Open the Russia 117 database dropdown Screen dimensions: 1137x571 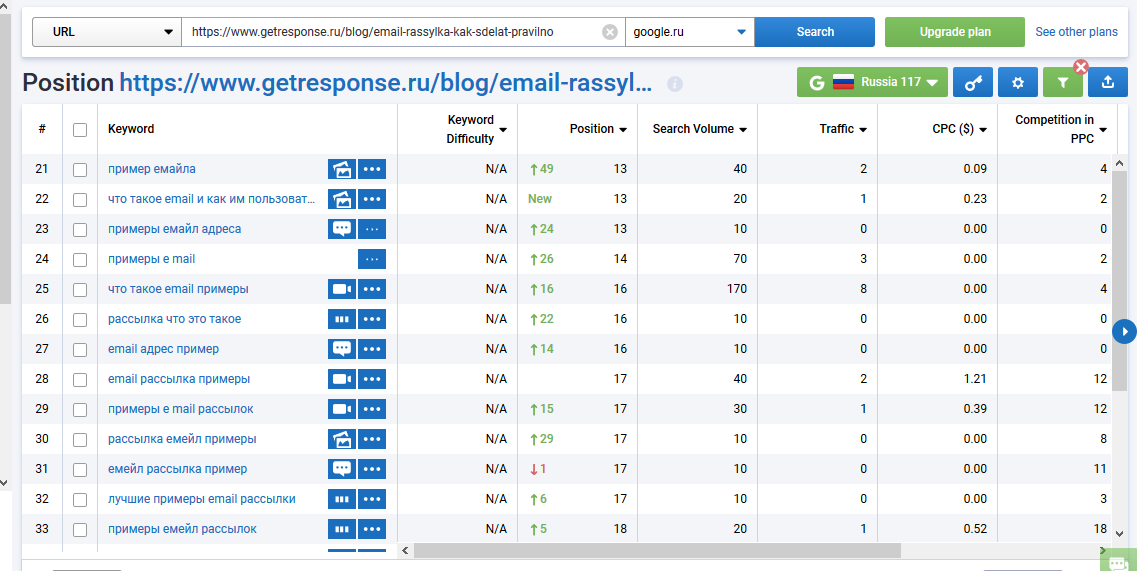click(872, 83)
